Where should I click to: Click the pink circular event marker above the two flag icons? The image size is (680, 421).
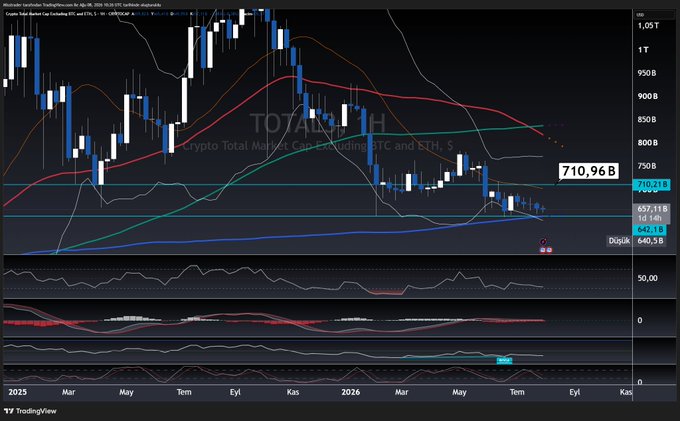tap(543, 242)
